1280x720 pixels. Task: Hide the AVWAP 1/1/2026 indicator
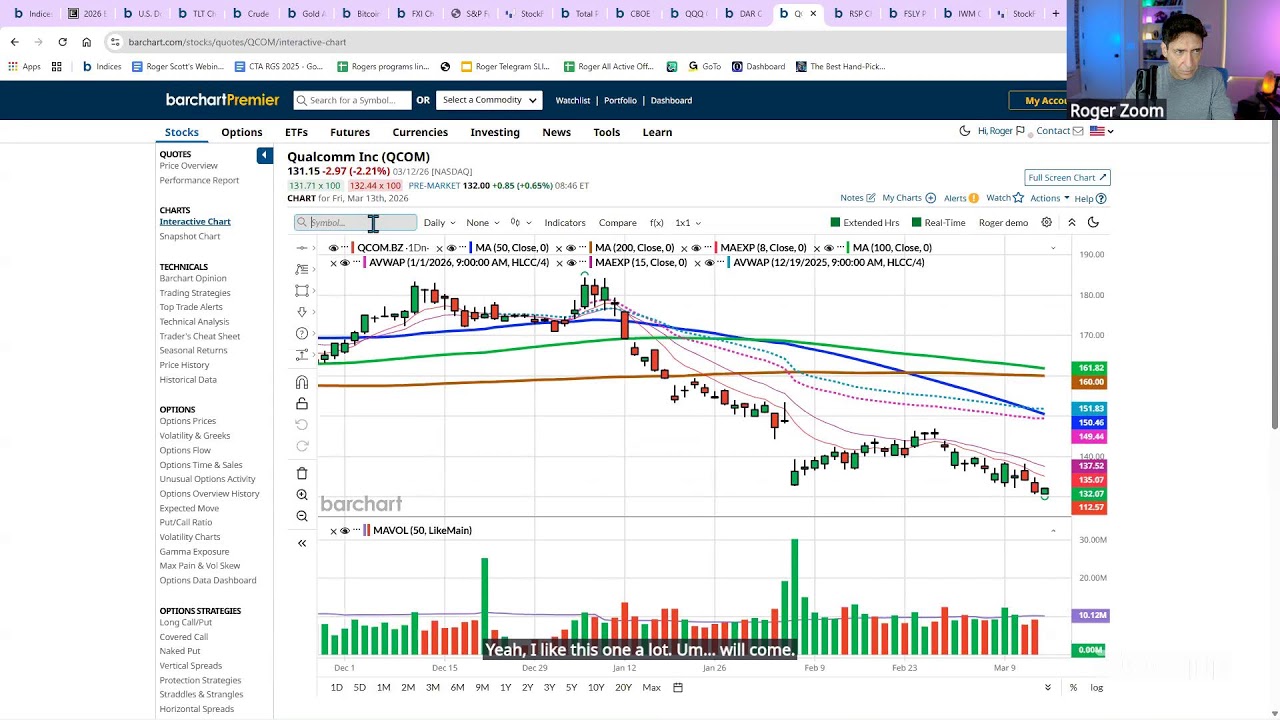(x=345, y=262)
